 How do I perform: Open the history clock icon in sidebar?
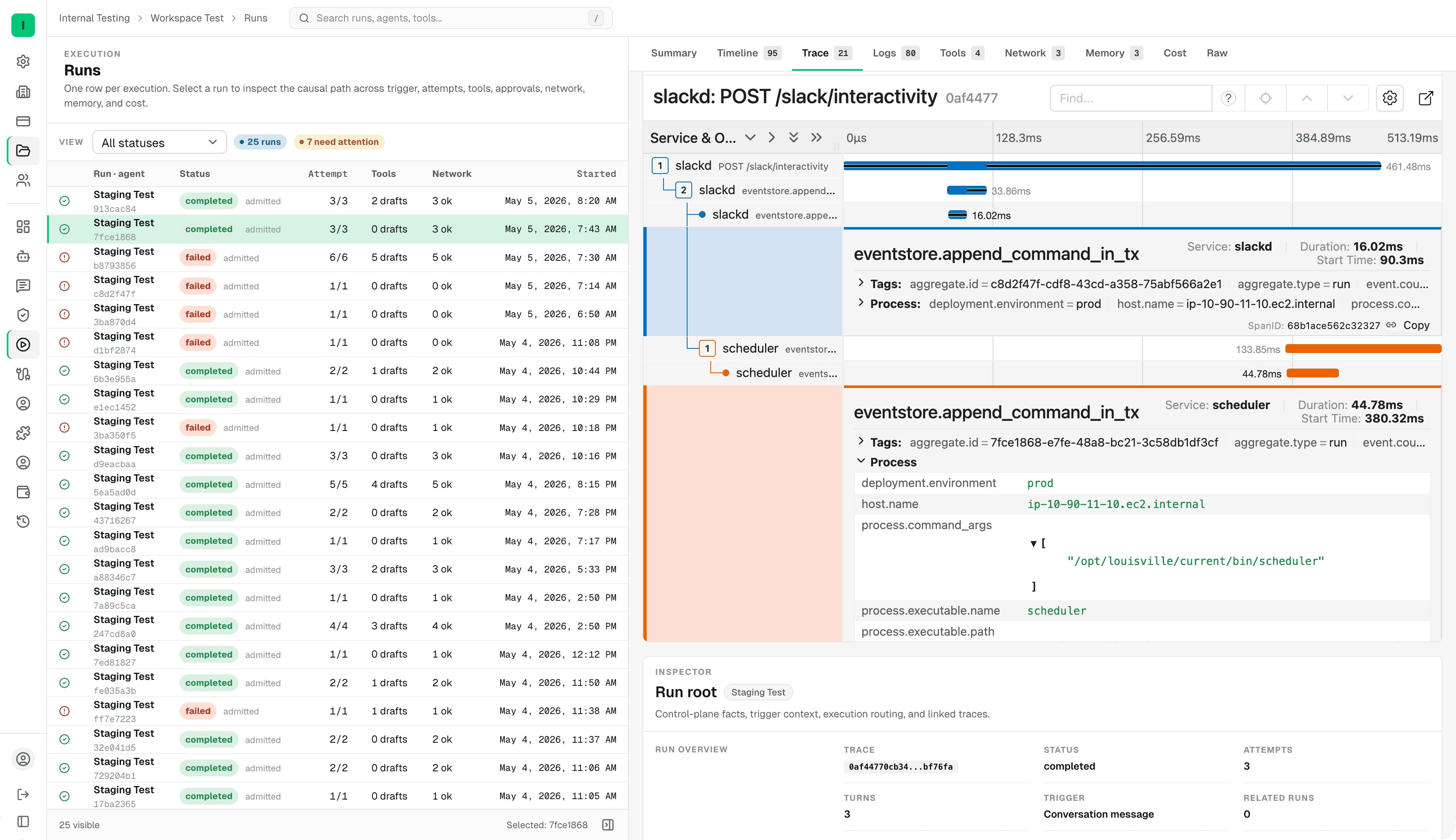tap(23, 522)
